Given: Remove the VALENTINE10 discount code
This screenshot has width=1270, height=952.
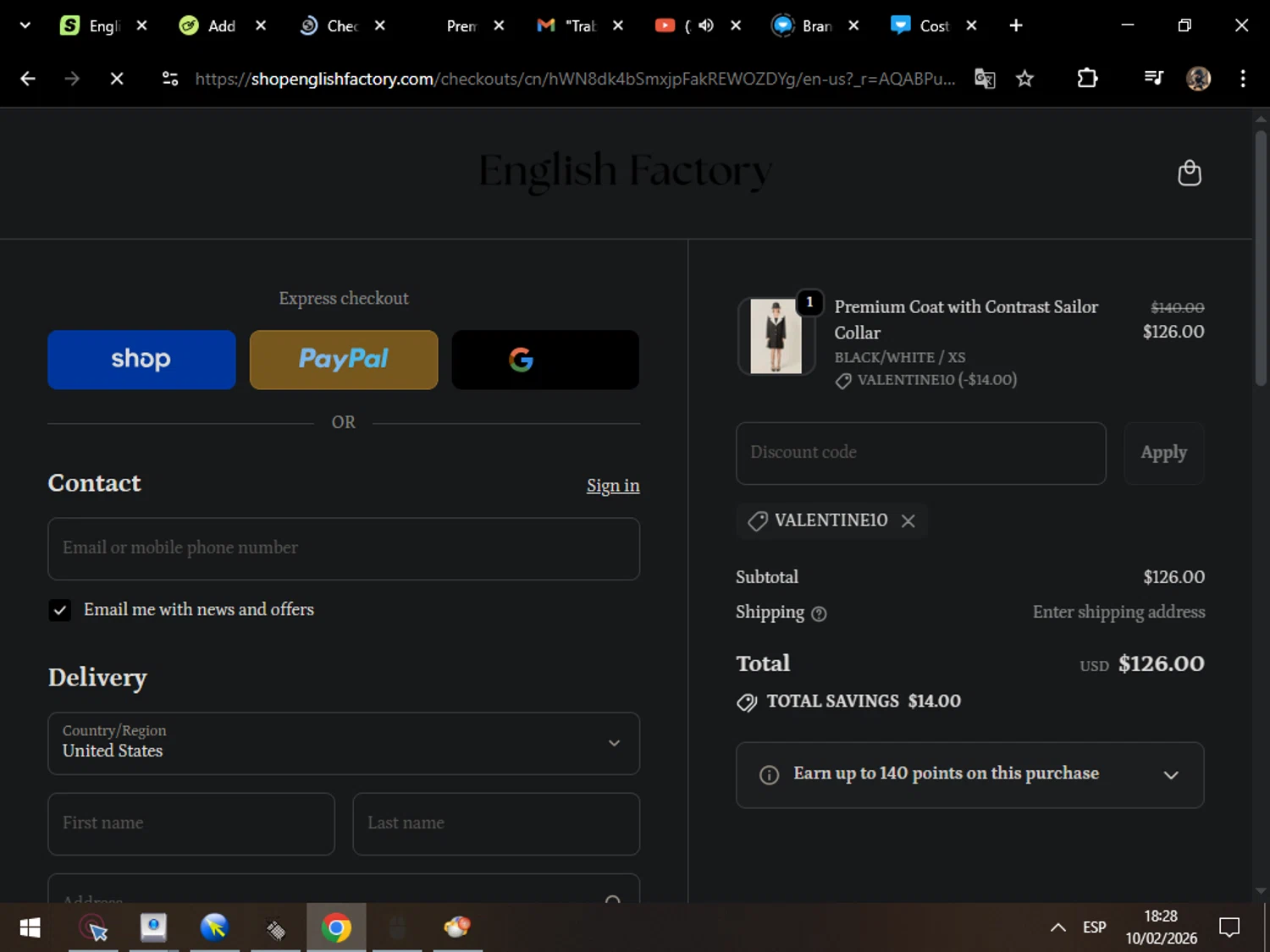Looking at the screenshot, I should pyautogui.click(x=908, y=521).
